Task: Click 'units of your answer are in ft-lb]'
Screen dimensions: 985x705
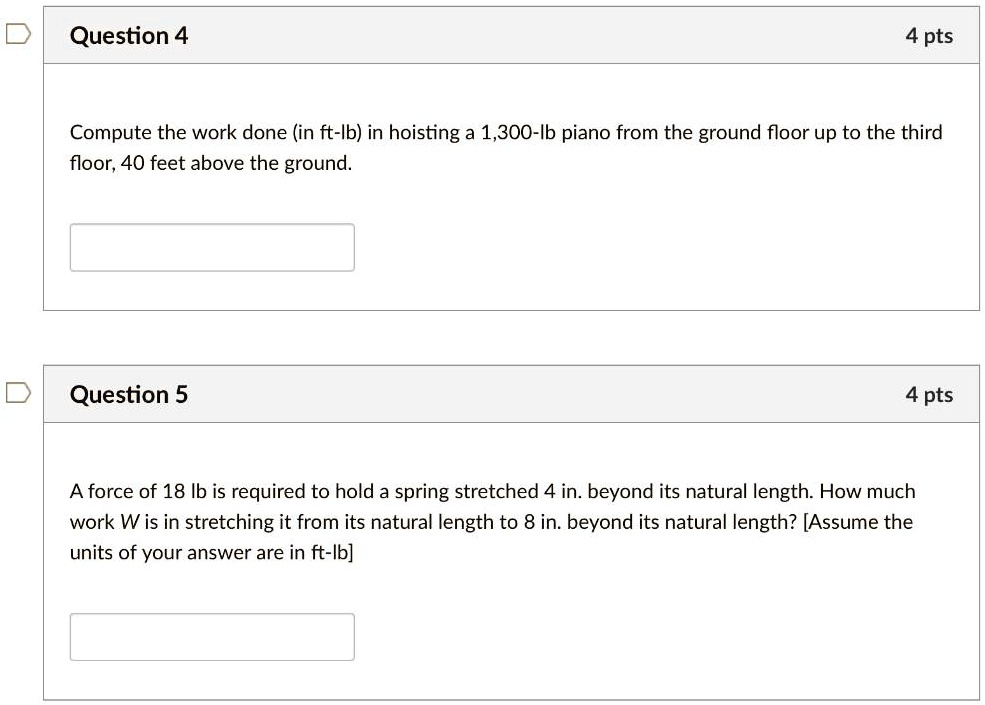Action: [x=212, y=553]
